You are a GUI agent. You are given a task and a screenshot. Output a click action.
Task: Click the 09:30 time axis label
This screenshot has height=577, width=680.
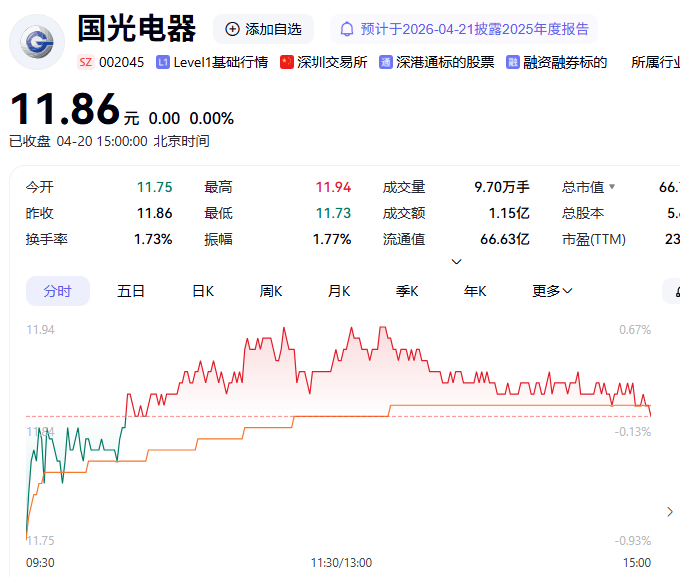click(40, 563)
